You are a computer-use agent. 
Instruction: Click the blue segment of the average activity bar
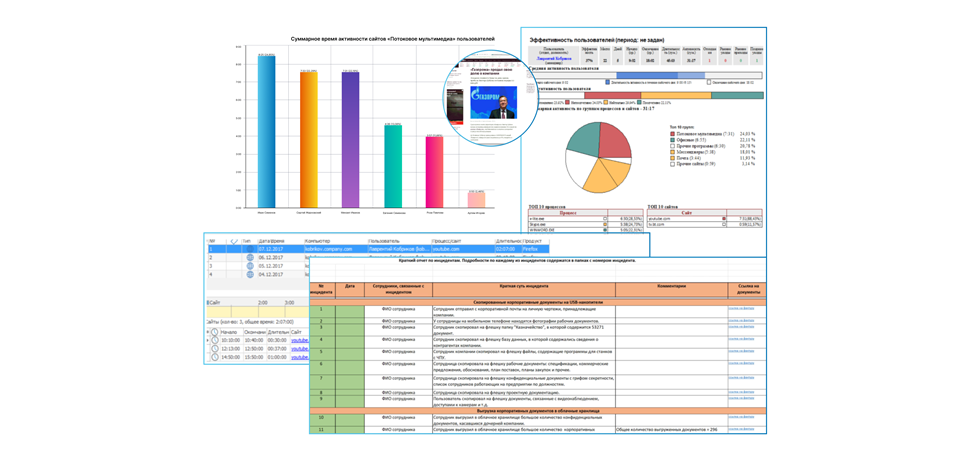647,75
